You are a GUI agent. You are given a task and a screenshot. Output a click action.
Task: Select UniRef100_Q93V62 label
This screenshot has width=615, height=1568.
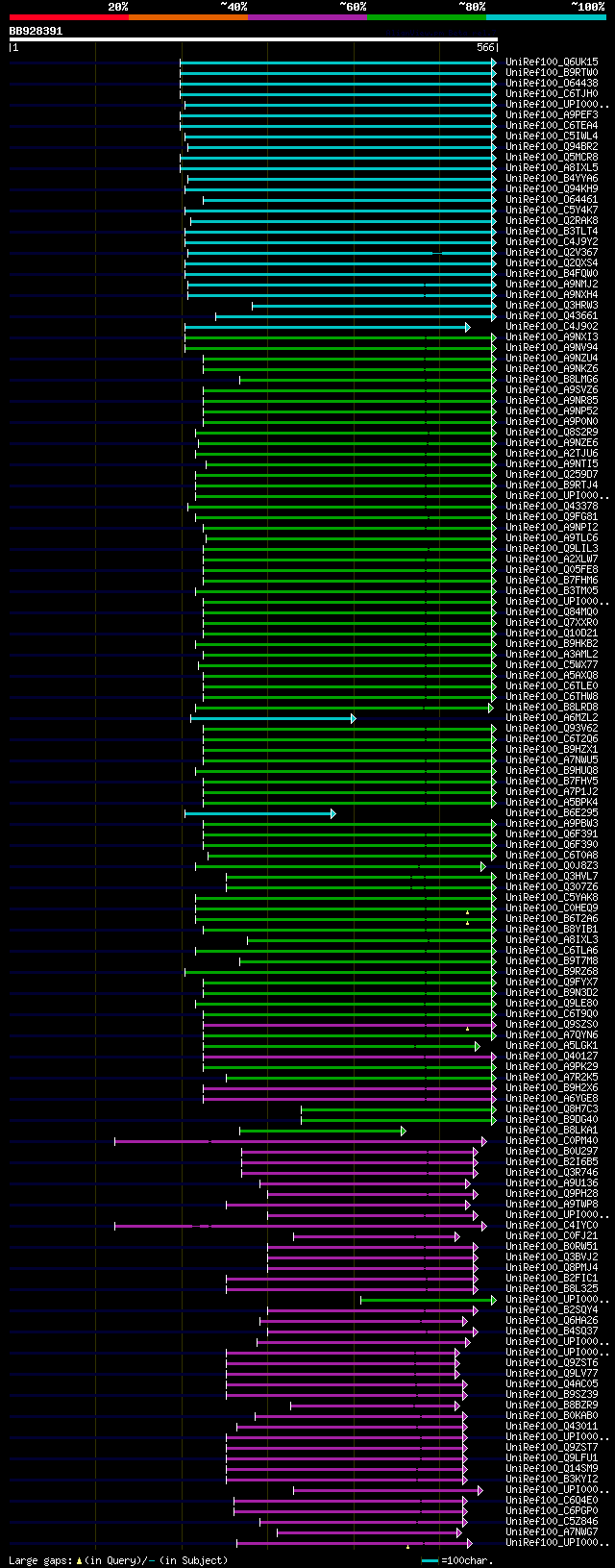[x=552, y=729]
